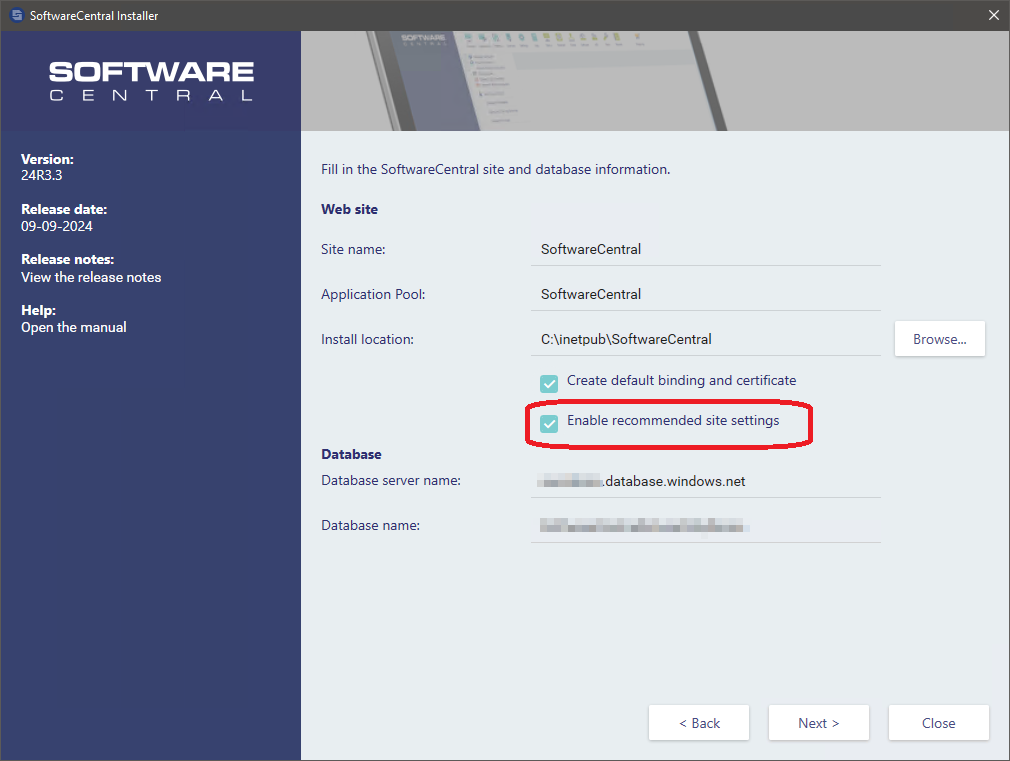Click the checkmark on recommended site settings

[x=548, y=423]
